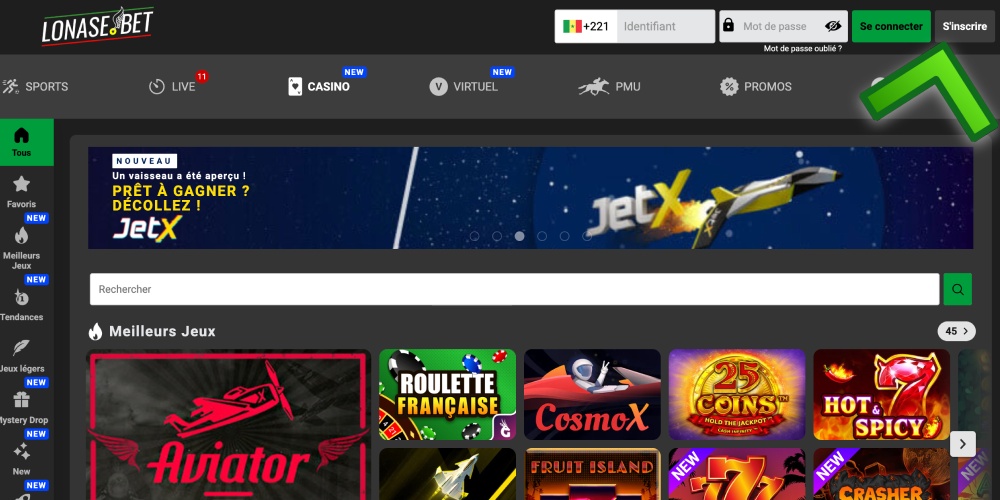Viewport: 1000px width, 500px height.
Task: Click the green search magnifier button
Action: pyautogui.click(x=957, y=289)
